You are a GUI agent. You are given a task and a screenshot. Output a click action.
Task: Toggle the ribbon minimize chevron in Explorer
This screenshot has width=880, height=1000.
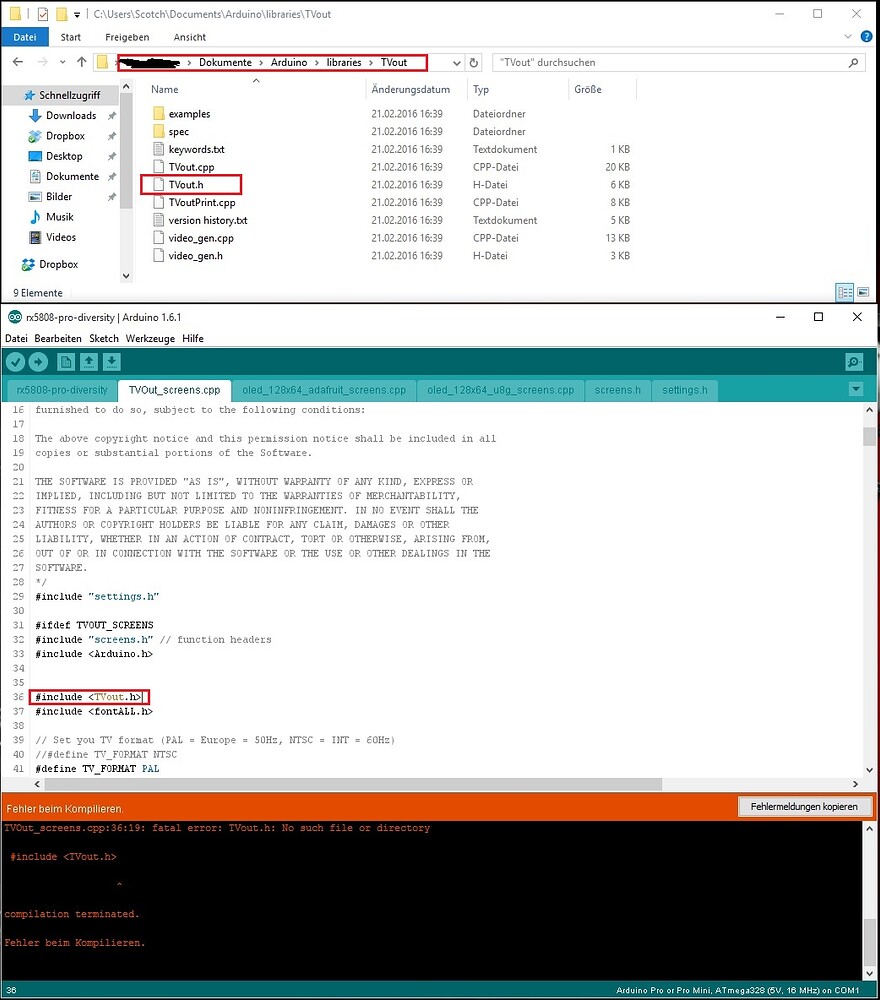[848, 36]
